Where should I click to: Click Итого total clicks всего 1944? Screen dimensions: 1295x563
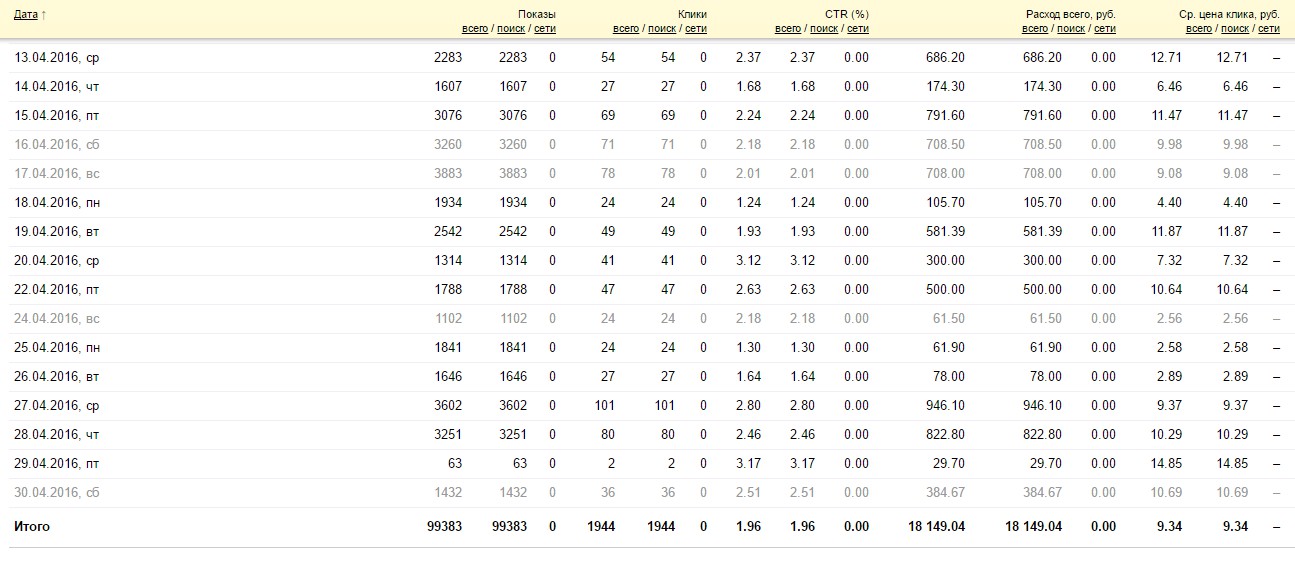[x=601, y=527]
